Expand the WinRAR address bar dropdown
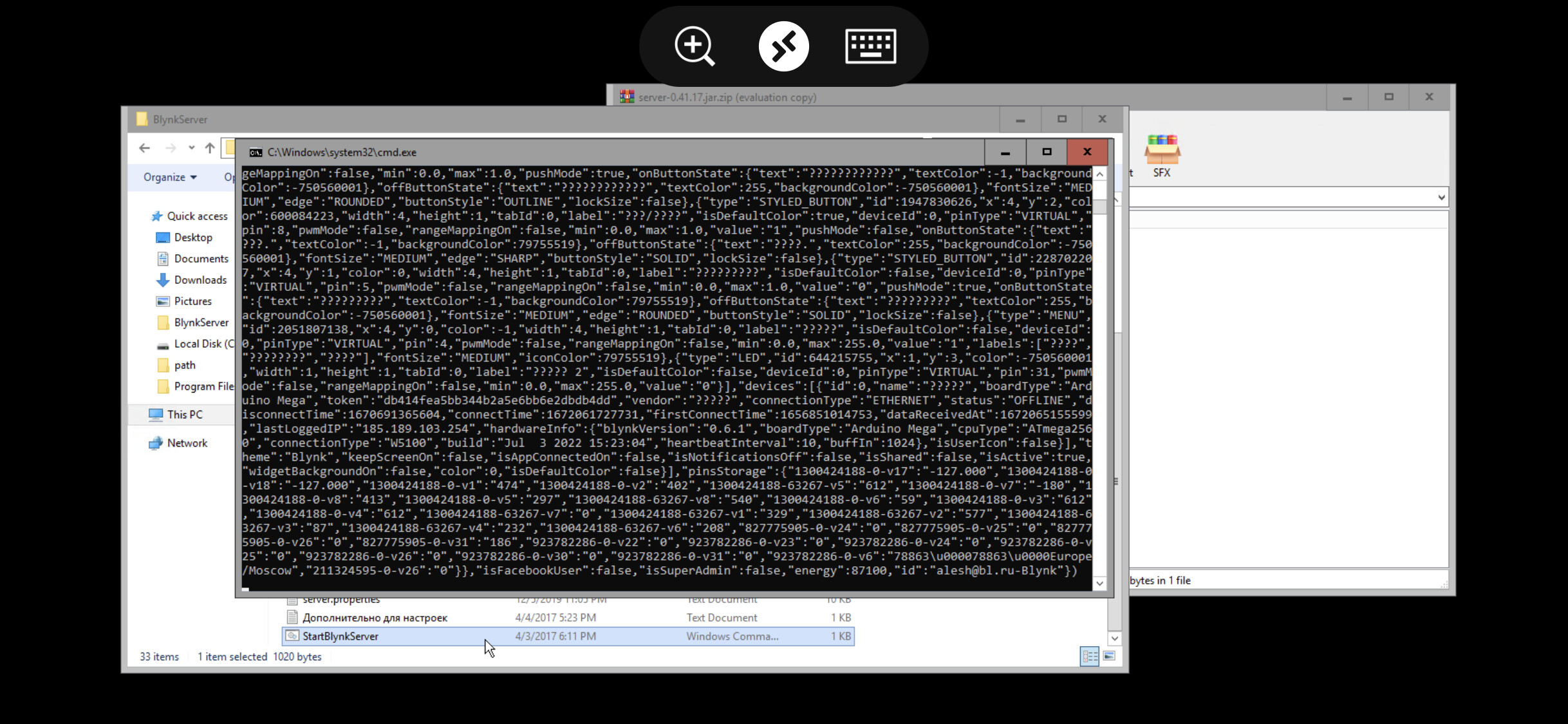The width and height of the screenshot is (1568, 724). tap(1441, 198)
